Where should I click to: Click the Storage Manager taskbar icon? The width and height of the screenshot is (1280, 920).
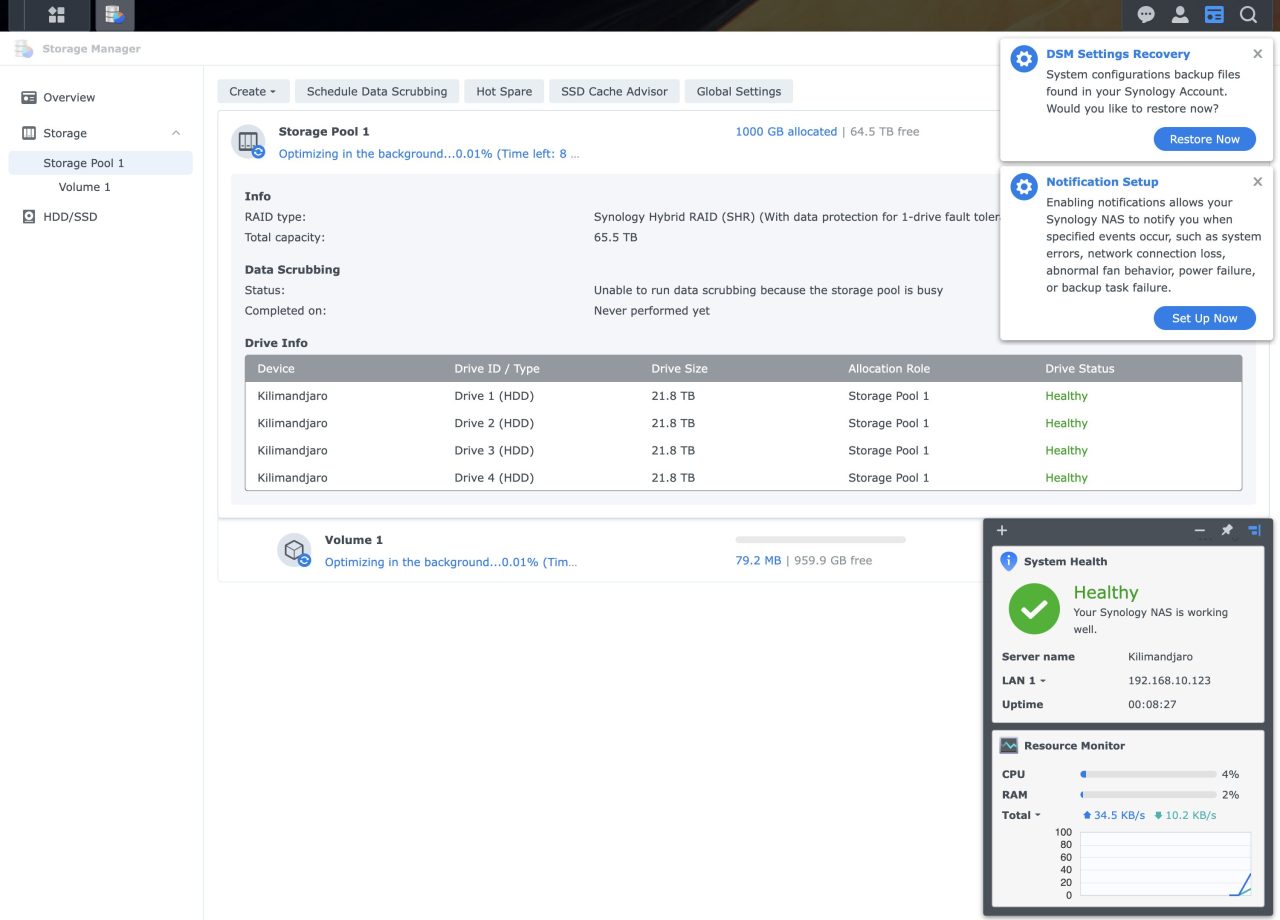[x=115, y=15]
